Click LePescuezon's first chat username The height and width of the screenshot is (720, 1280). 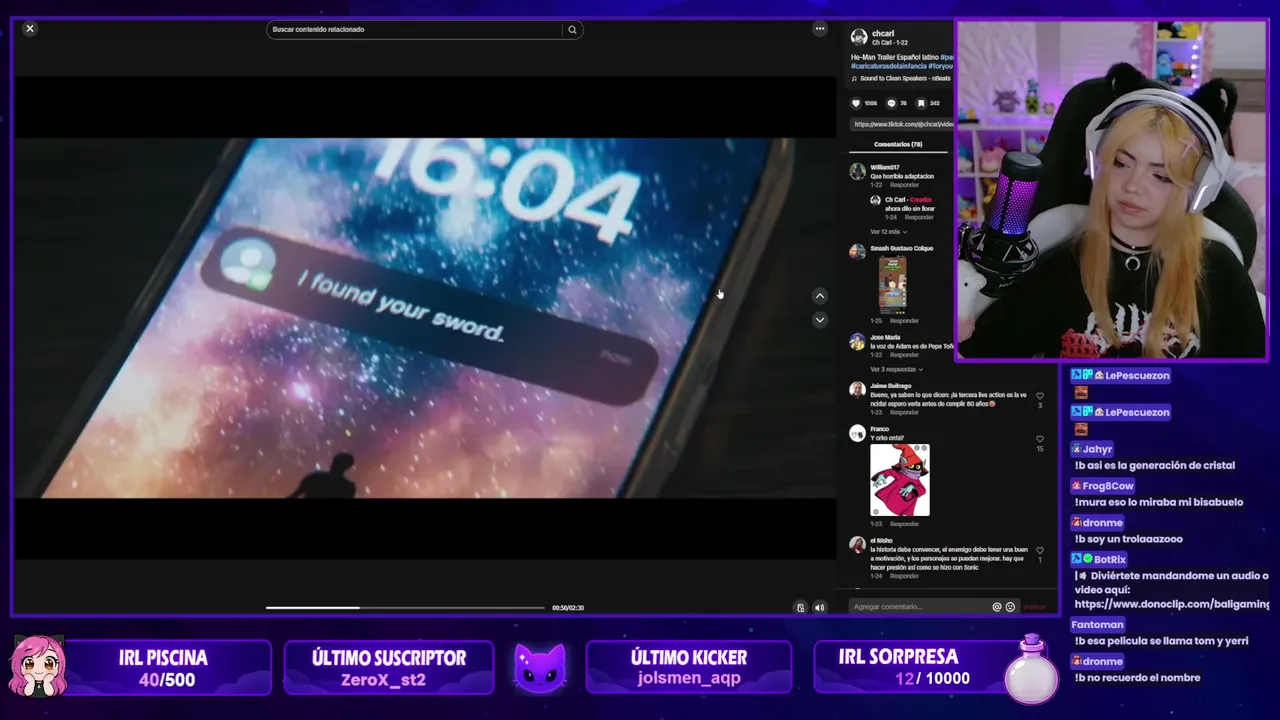pyautogui.click(x=1136, y=375)
